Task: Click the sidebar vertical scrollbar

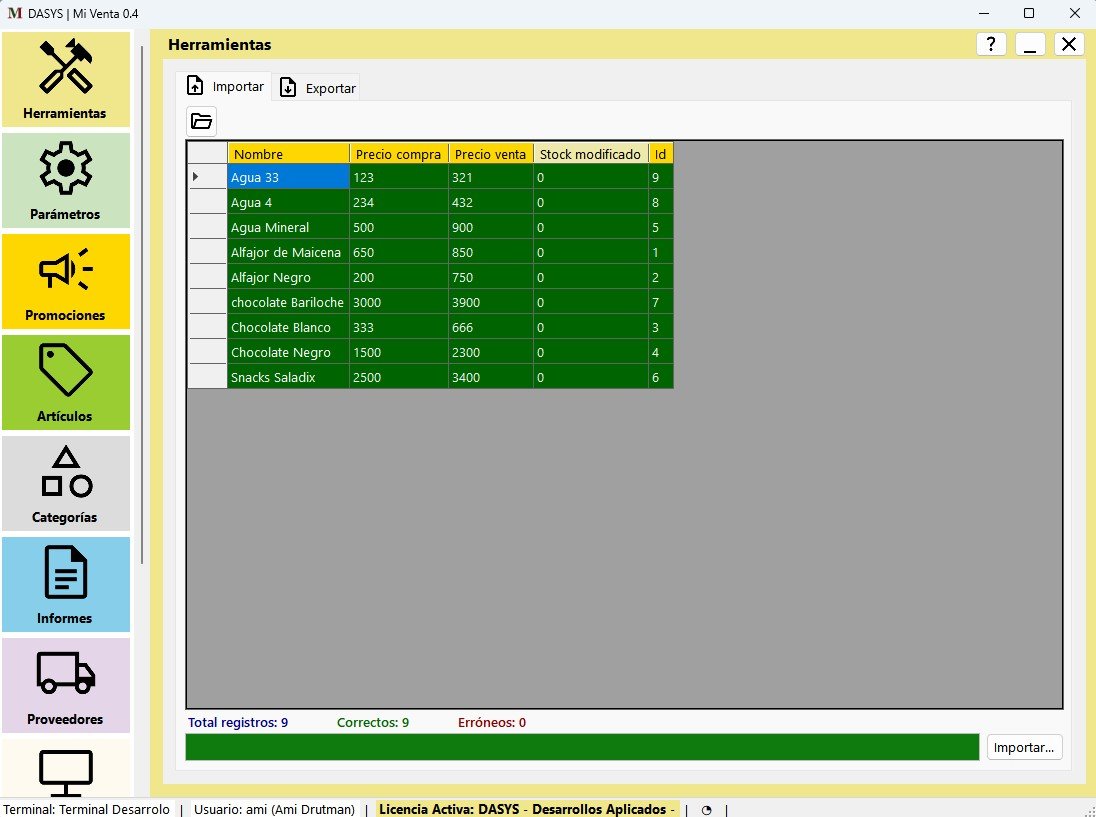Action: tap(143, 300)
